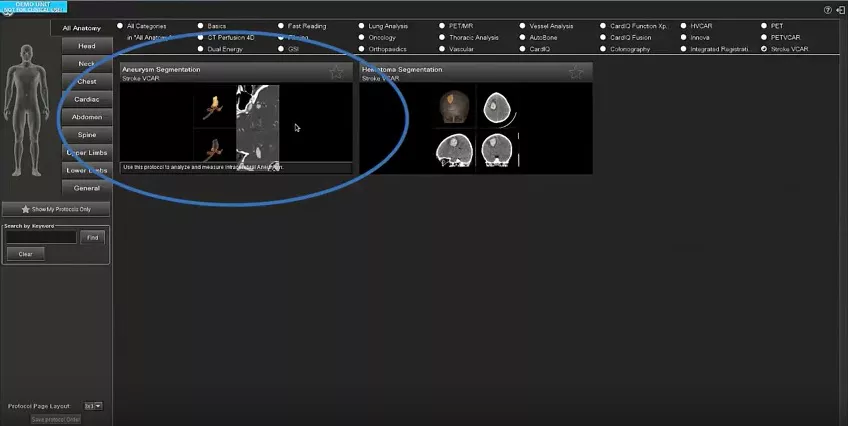This screenshot has height=426, width=848.
Task: Click the Hematoma Segmentation favorite star
Action: 576,72
